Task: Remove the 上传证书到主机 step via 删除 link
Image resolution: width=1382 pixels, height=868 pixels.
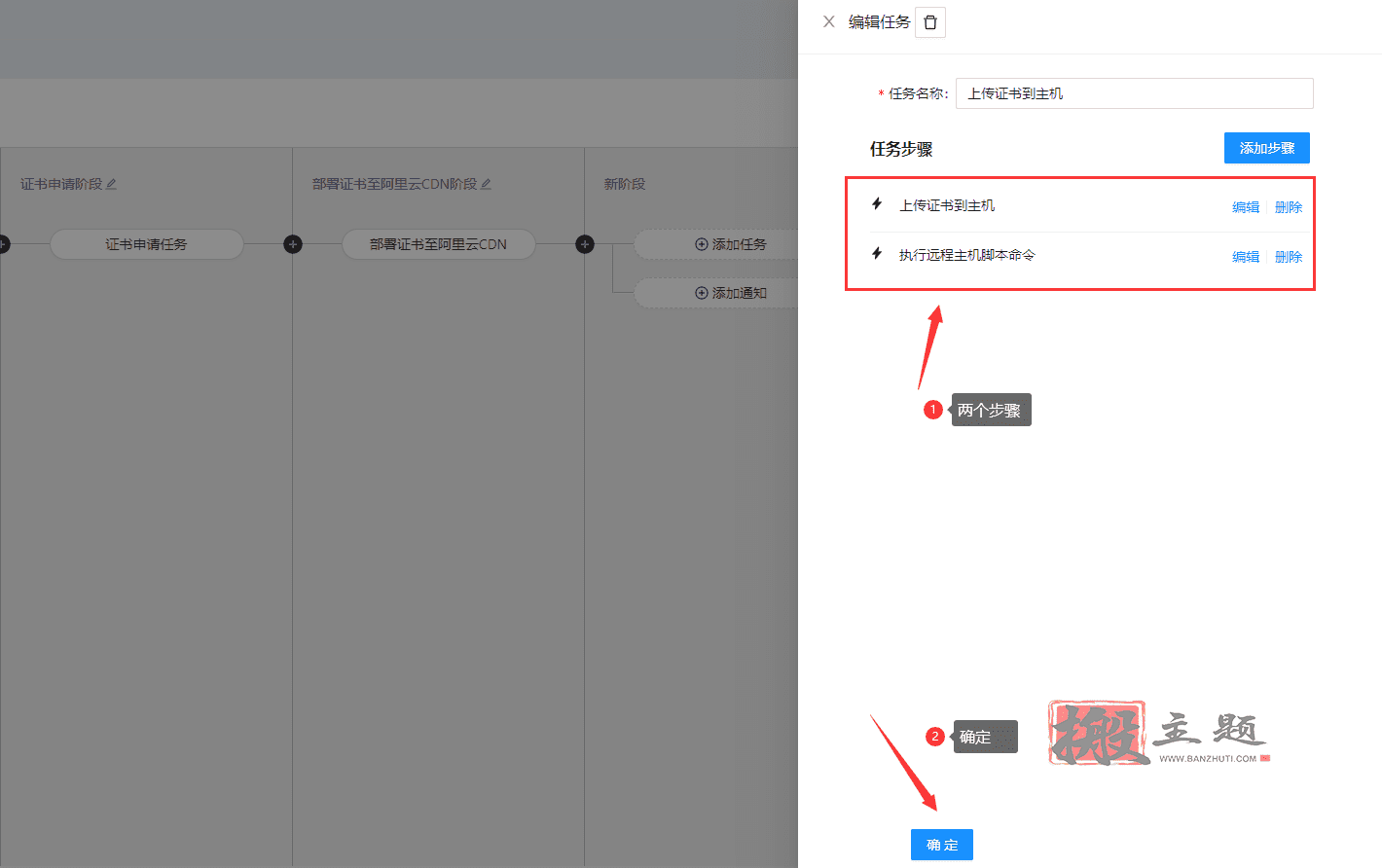Action: (1289, 207)
